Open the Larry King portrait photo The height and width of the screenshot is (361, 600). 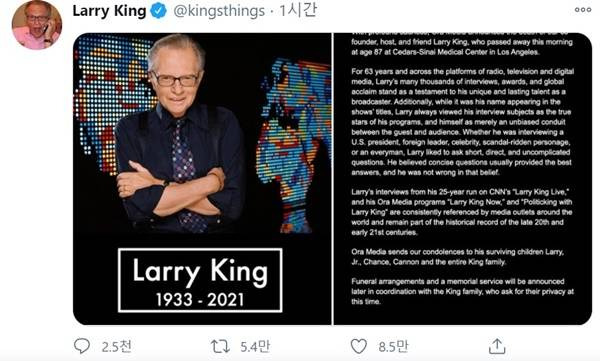click(202, 179)
